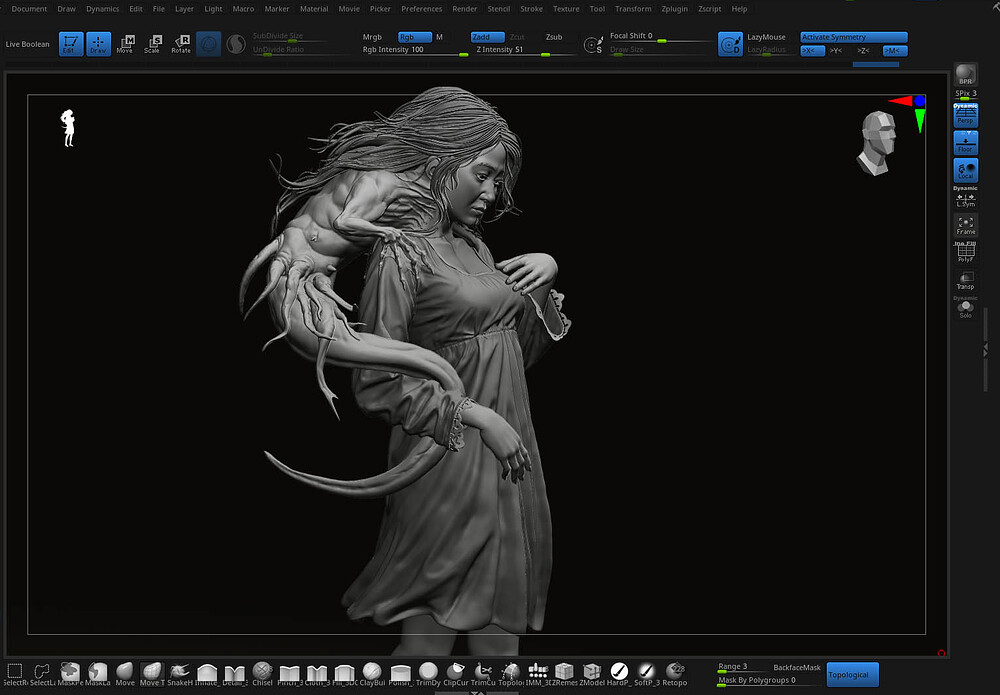Toggle the Floor grid display
Viewport: 1000px width, 695px height.
[x=965, y=143]
